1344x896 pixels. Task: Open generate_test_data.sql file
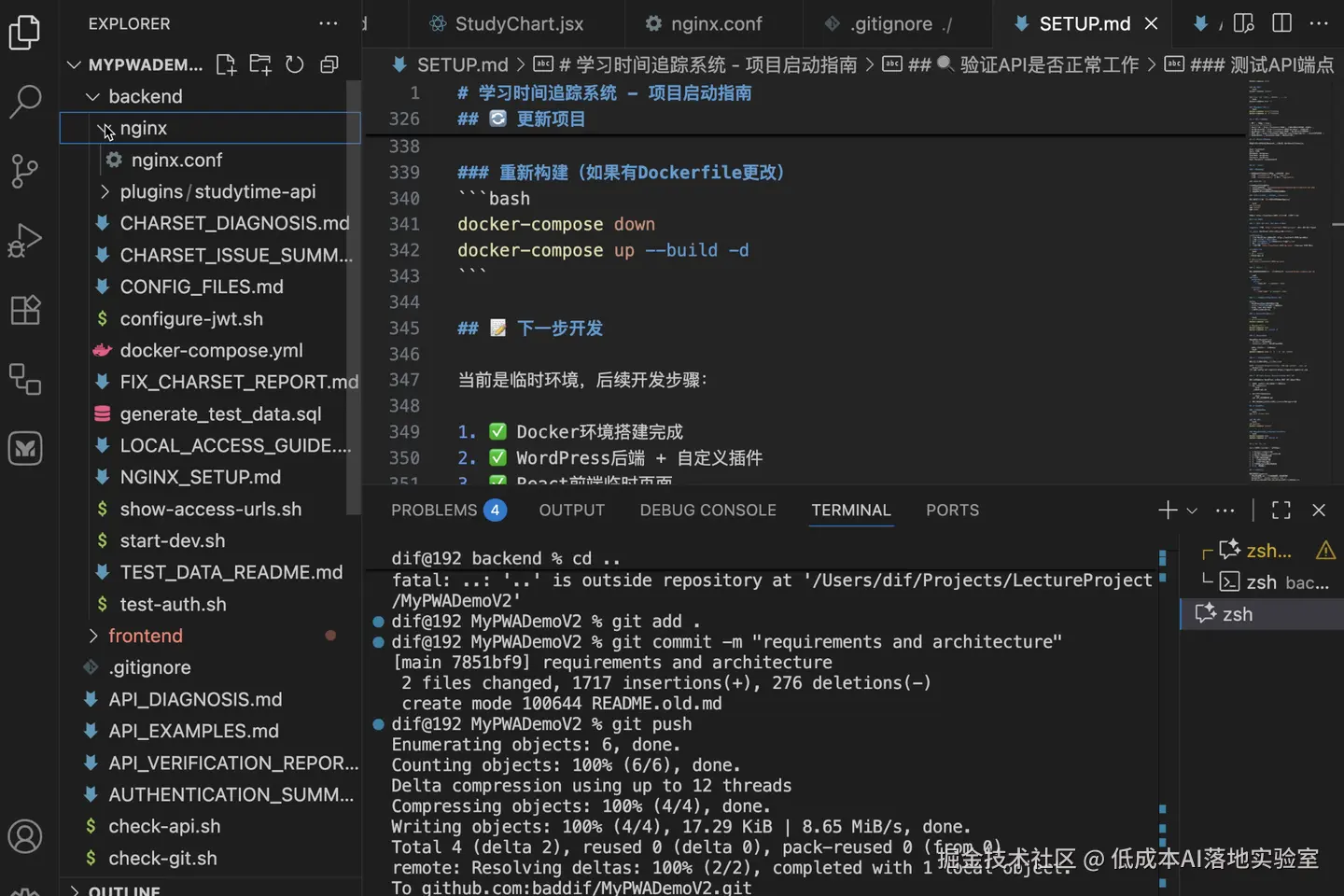pos(220,413)
